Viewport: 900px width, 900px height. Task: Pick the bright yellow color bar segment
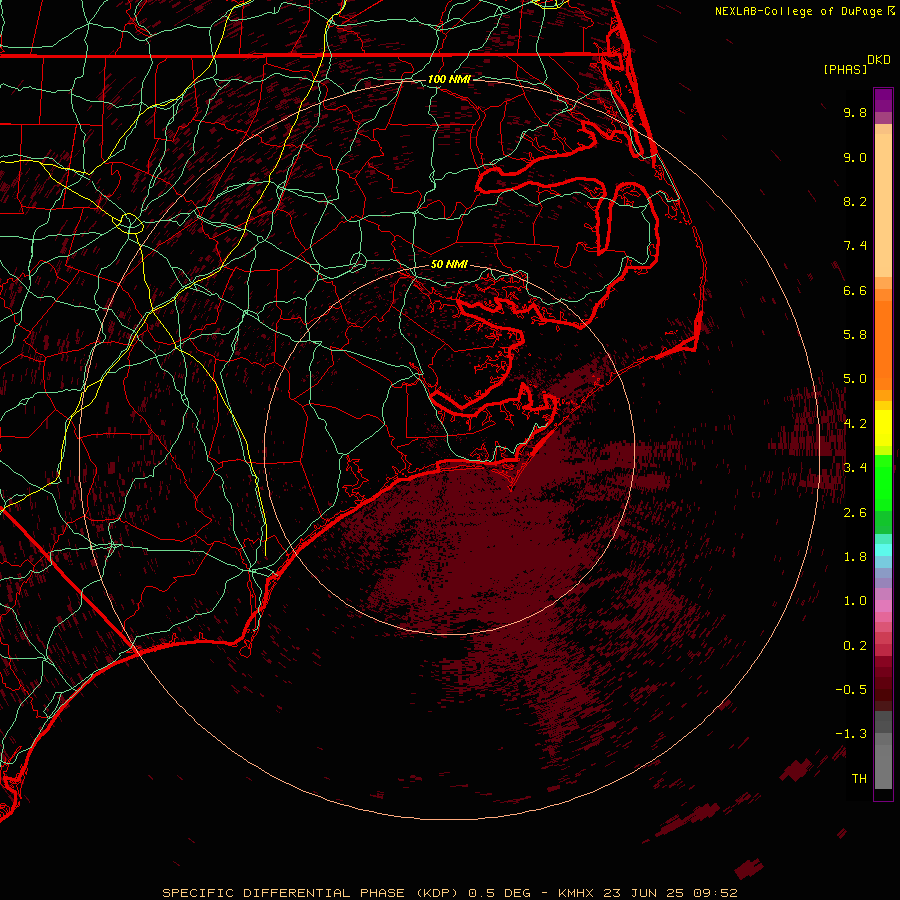(883, 428)
